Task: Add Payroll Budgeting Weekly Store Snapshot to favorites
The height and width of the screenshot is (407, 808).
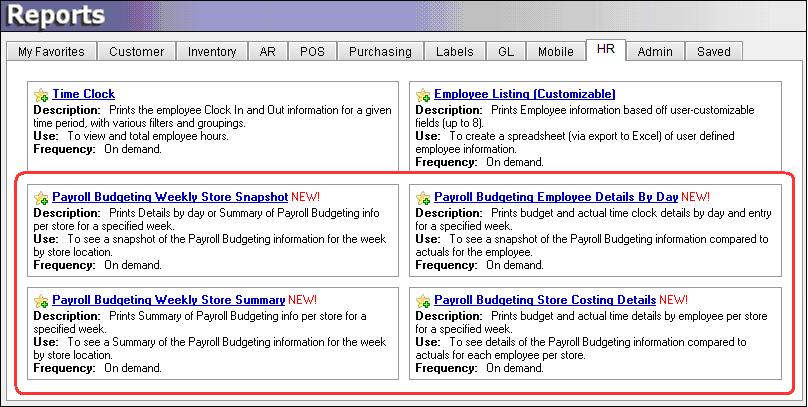Action: tap(41, 198)
